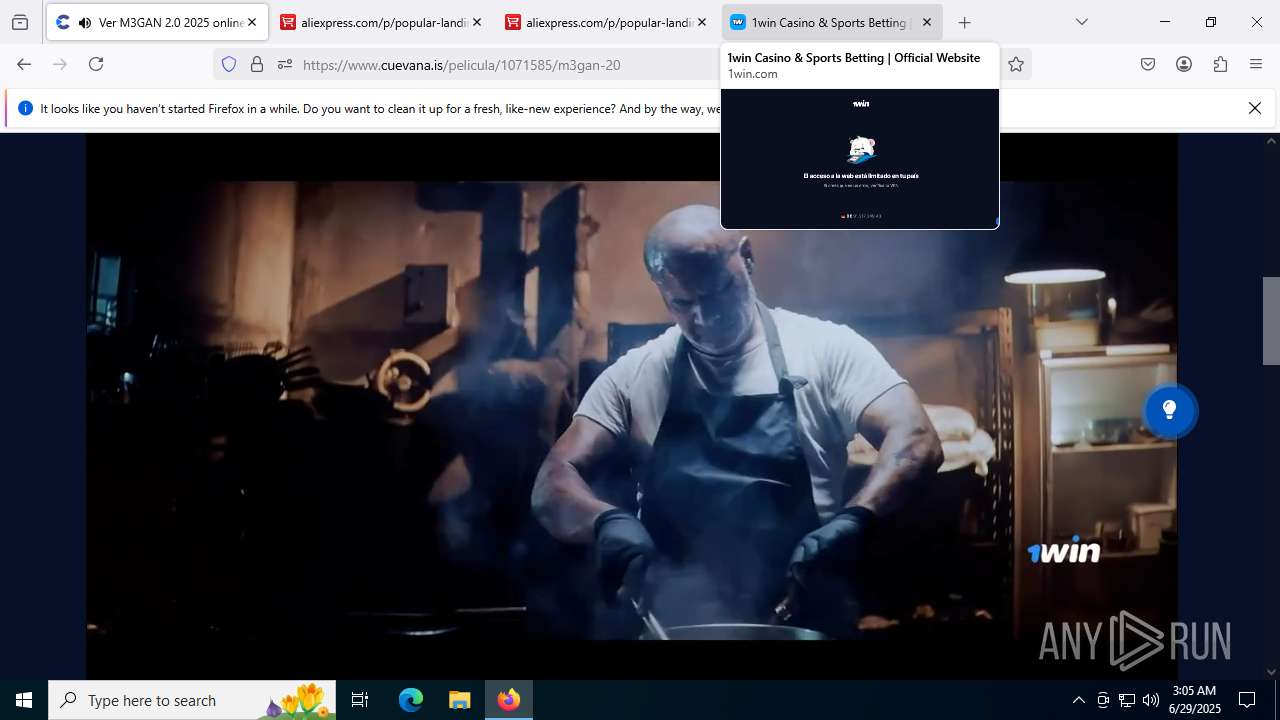
Task: Close the first aliexpress tab
Action: 477,22
